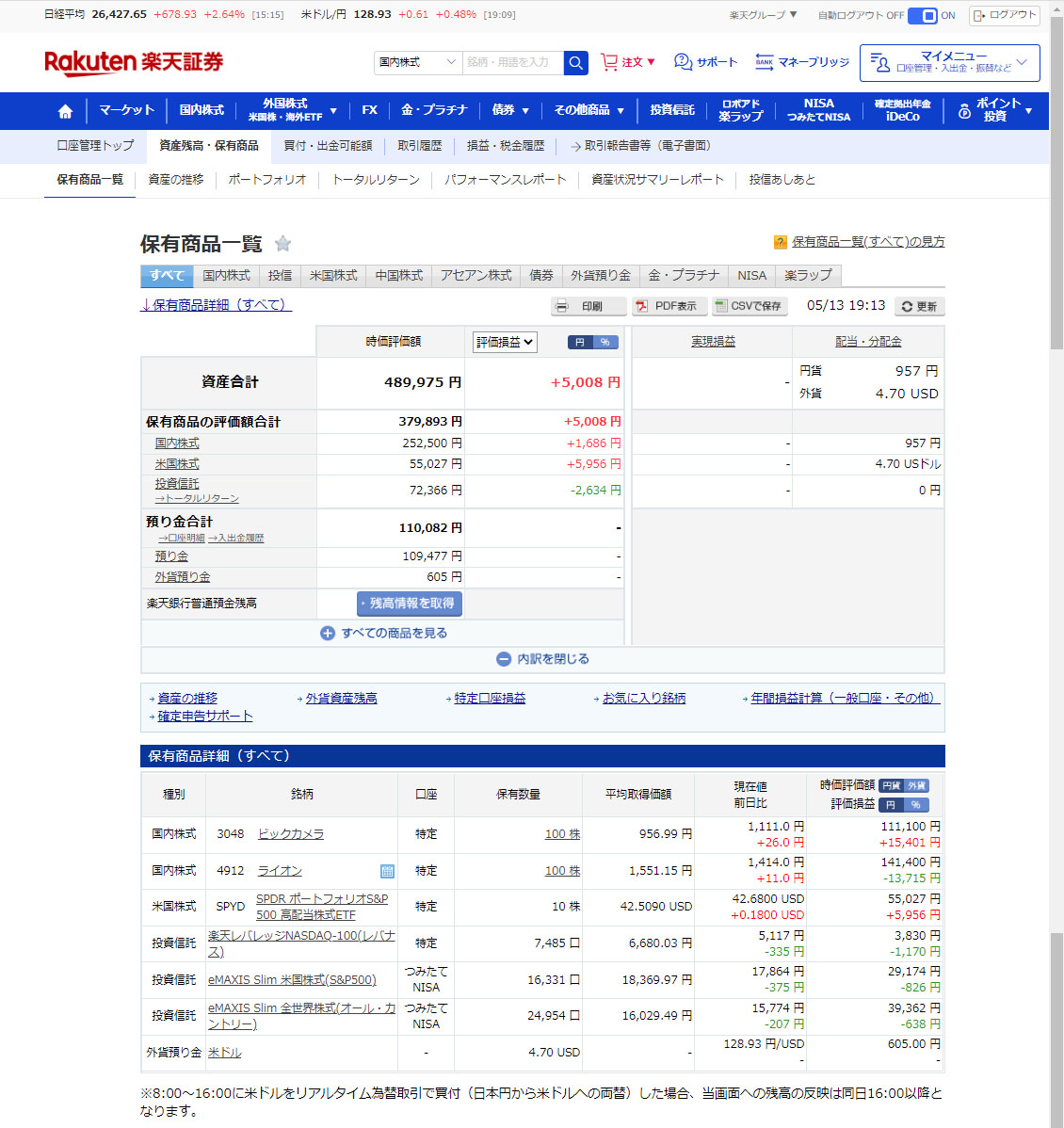The image size is (1064, 1128).
Task: Select the 米国株式 tab
Action: 333,275
